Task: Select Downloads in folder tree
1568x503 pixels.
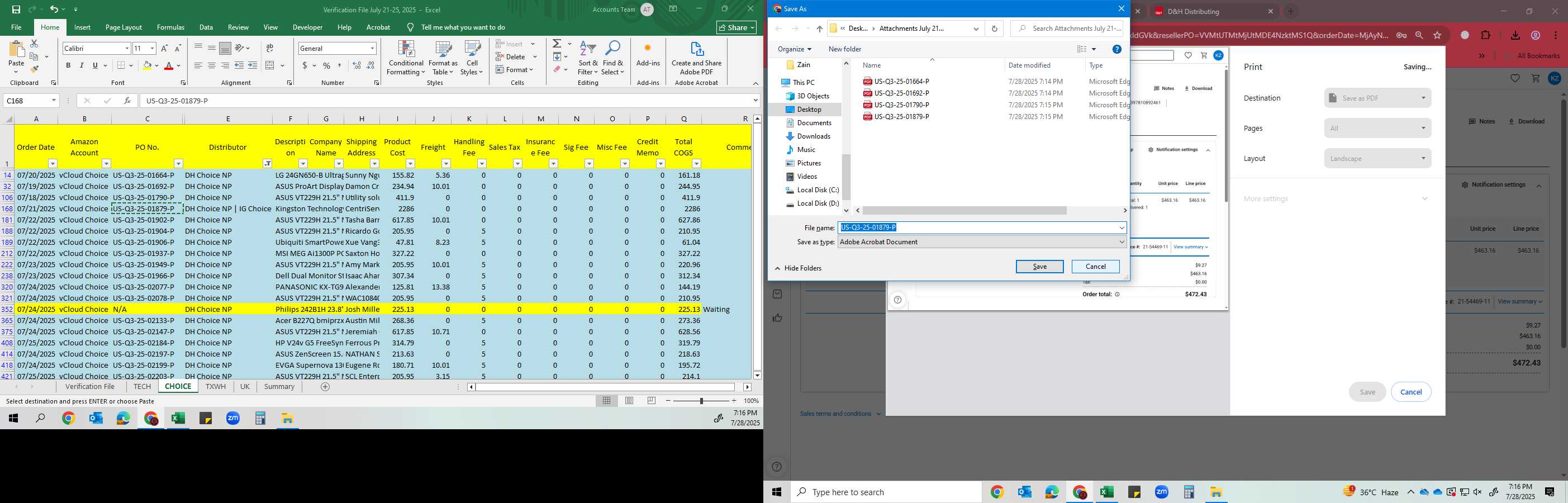Action: pyautogui.click(x=813, y=136)
